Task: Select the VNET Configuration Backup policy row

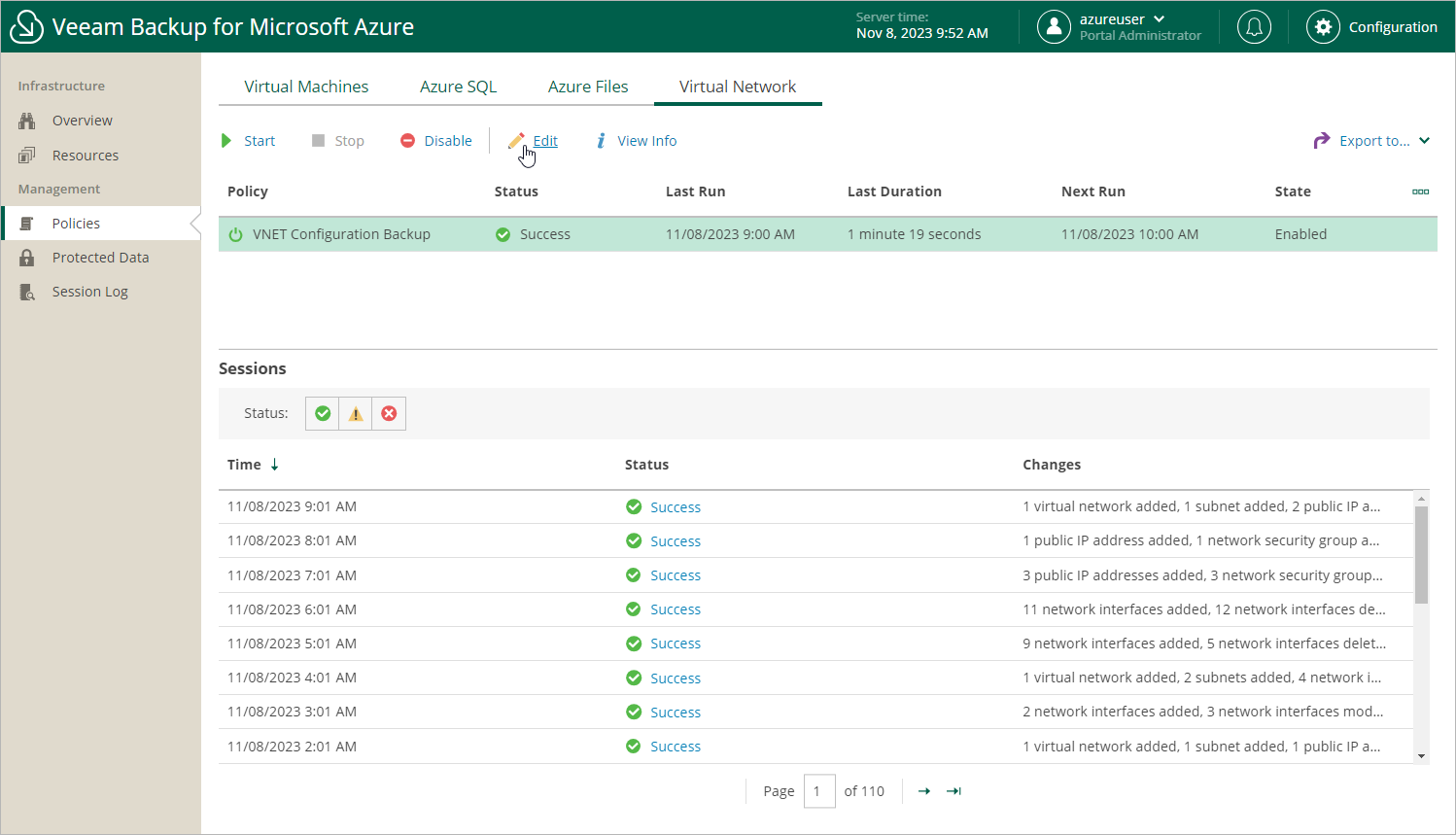Action: 828,234
